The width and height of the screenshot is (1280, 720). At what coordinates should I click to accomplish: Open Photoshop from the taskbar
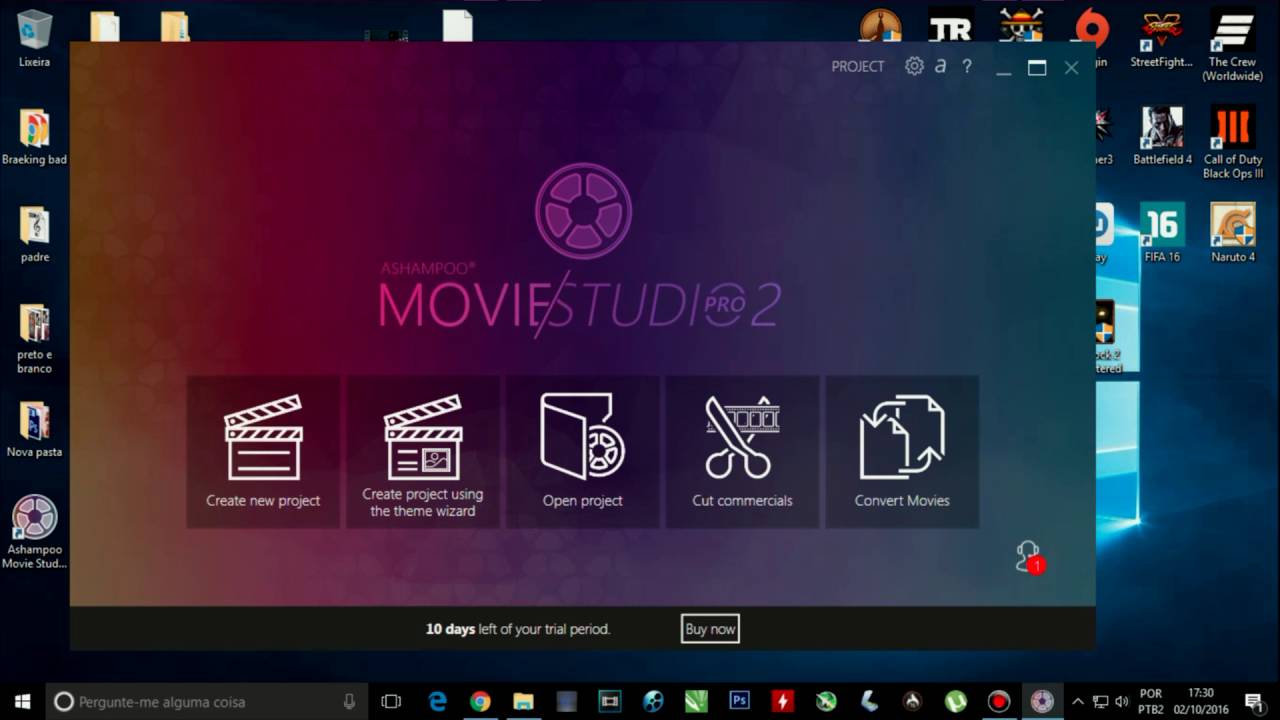pyautogui.click(x=740, y=701)
